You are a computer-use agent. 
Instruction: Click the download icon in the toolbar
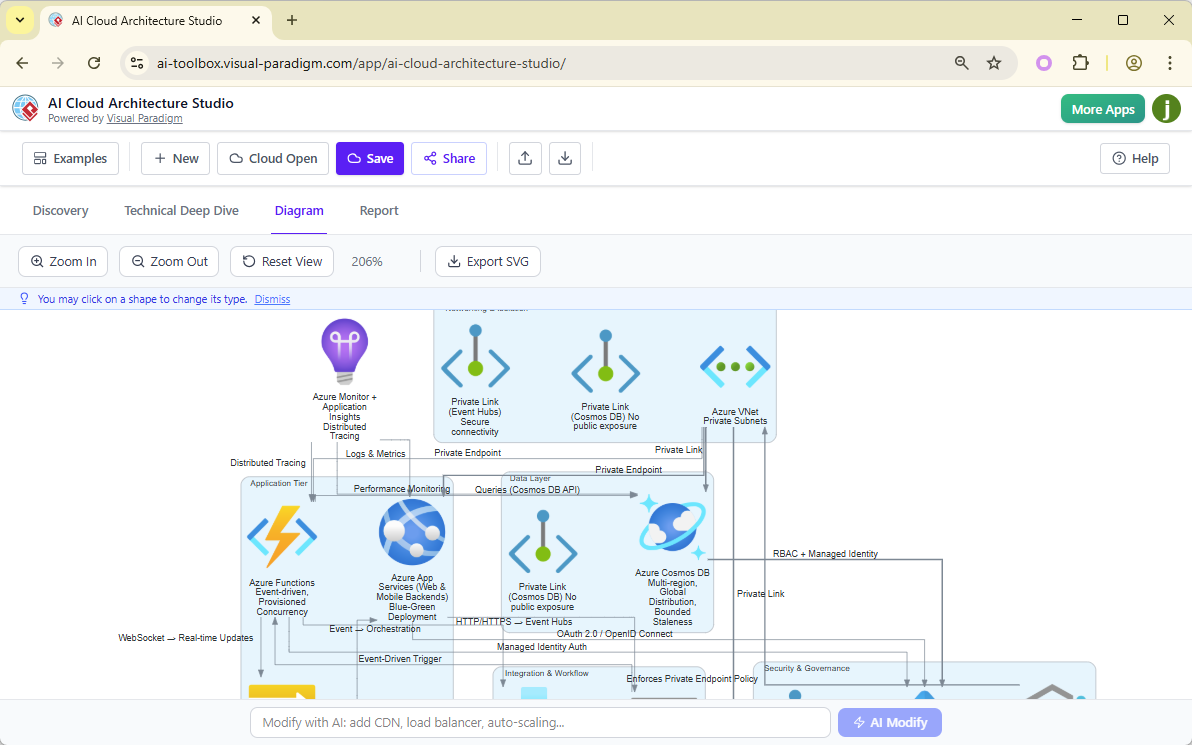click(x=565, y=158)
